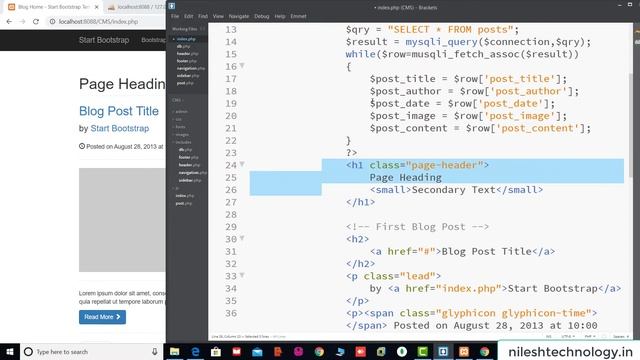Click the Read More button

tap(102, 317)
